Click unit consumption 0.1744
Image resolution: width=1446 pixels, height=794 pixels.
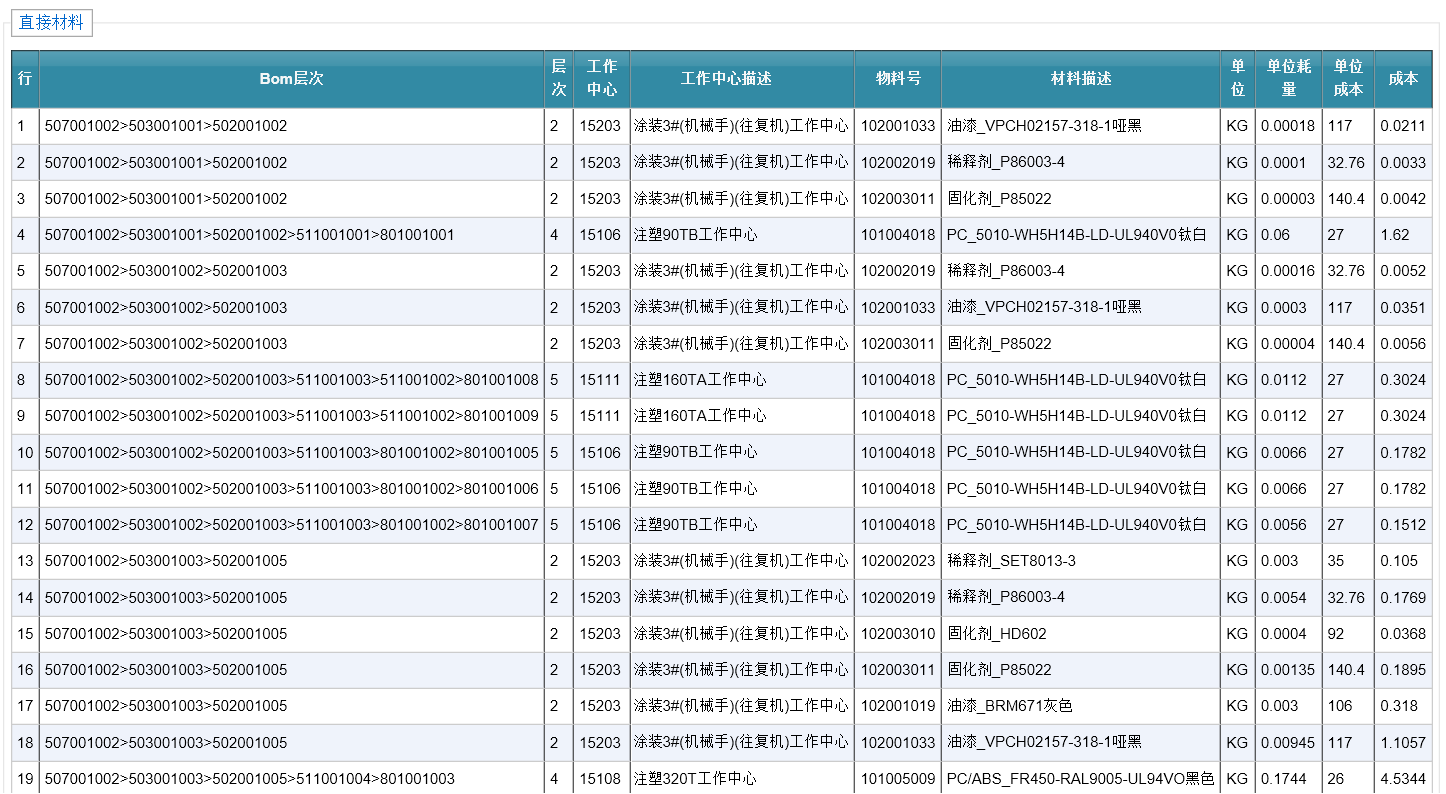(x=1283, y=779)
